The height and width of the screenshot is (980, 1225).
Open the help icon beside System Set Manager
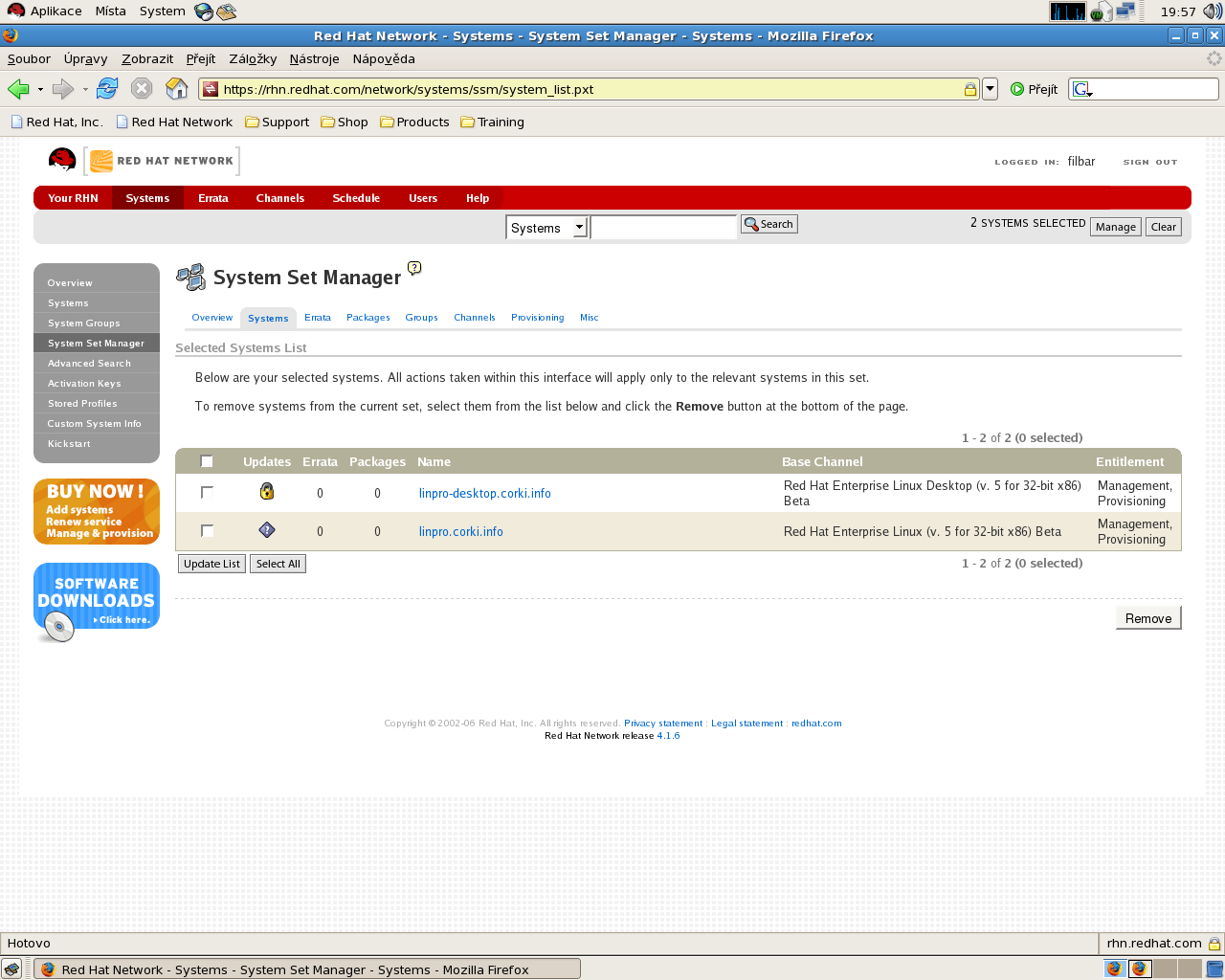point(414,268)
